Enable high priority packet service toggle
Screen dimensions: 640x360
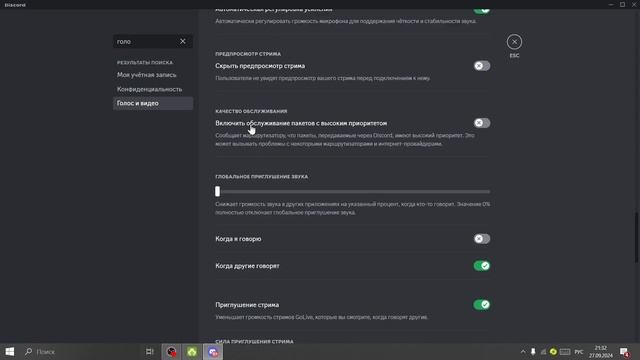pyautogui.click(x=482, y=123)
